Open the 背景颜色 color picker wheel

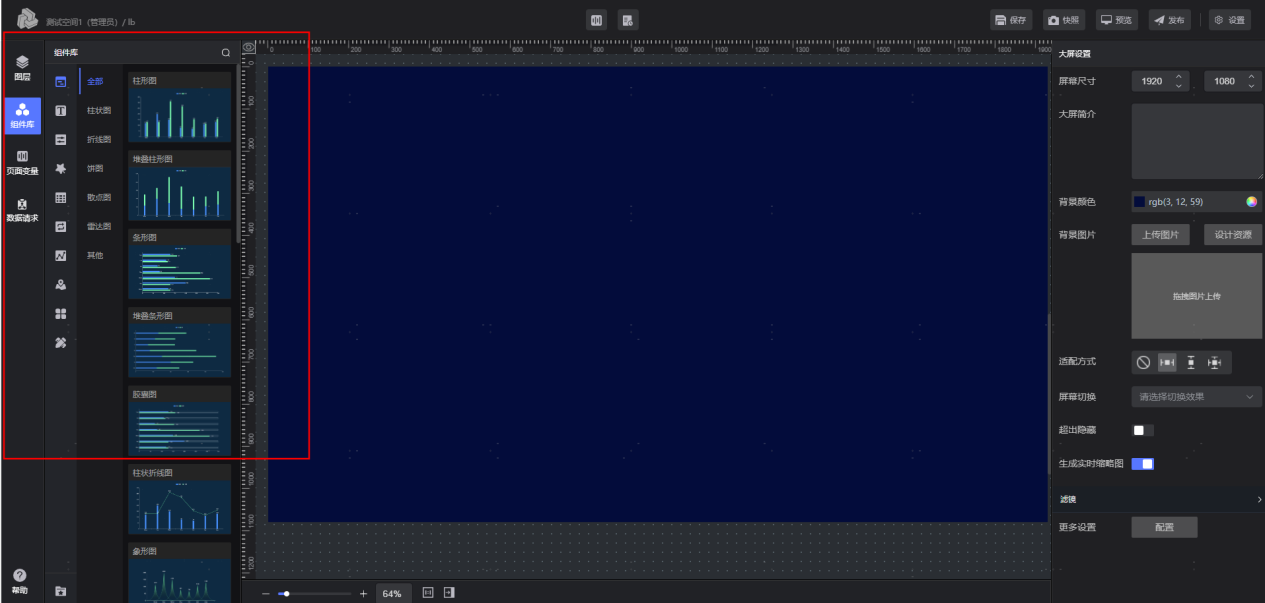click(x=1251, y=202)
